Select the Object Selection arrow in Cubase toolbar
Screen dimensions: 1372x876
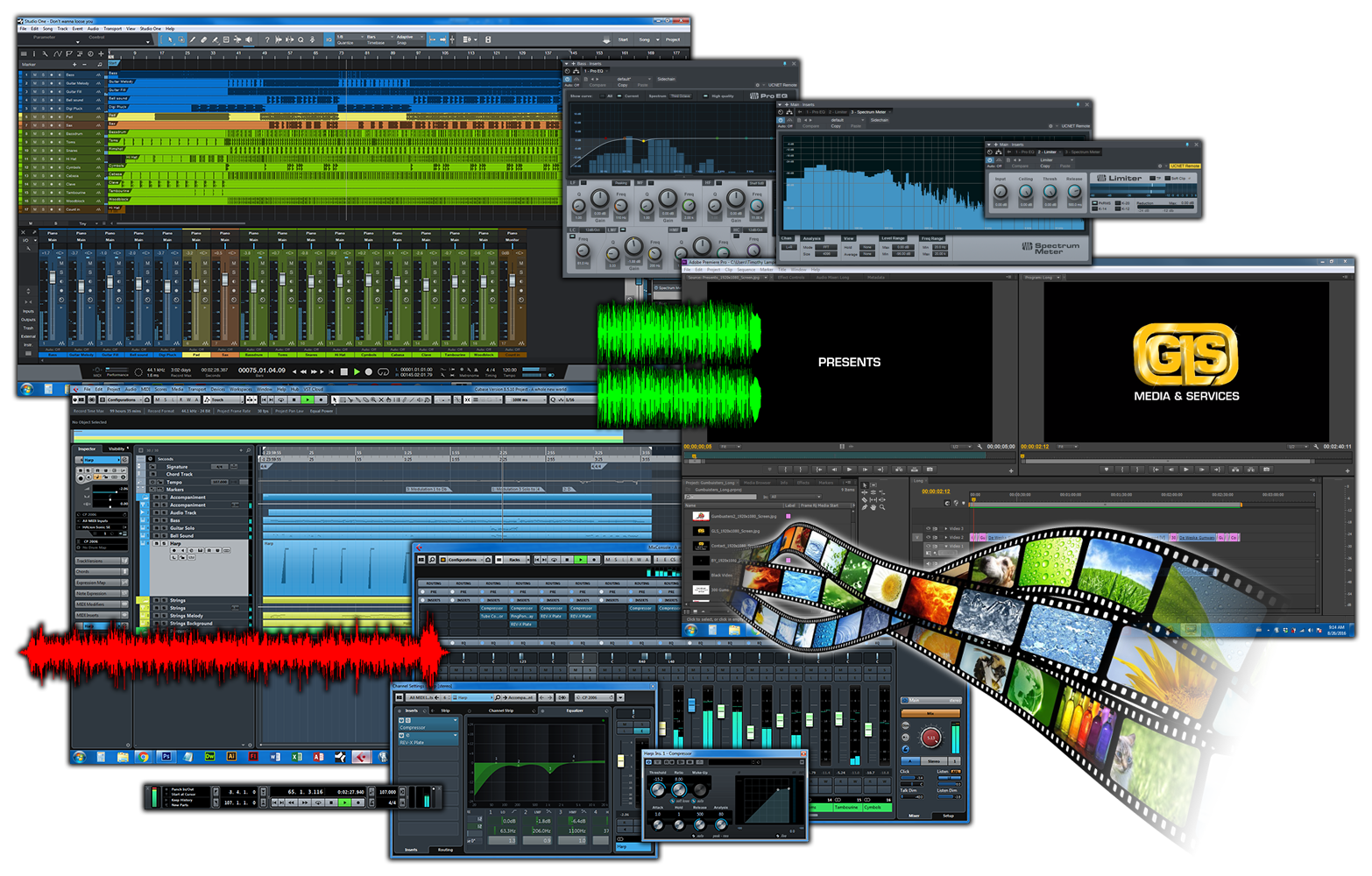click(335, 399)
